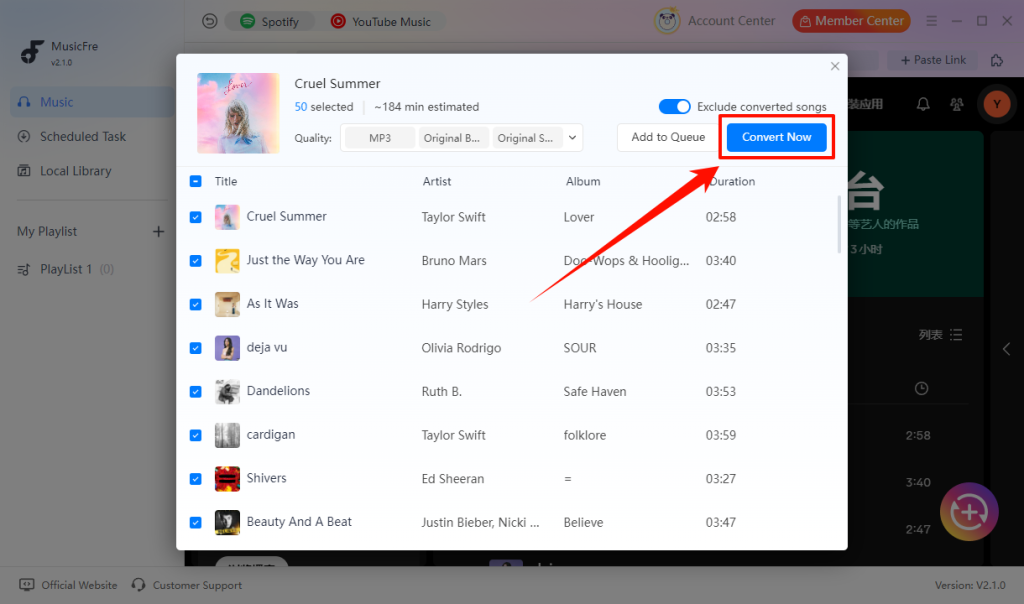Click the Safe Haven album cell
The height and width of the screenshot is (604, 1024).
[x=595, y=392]
